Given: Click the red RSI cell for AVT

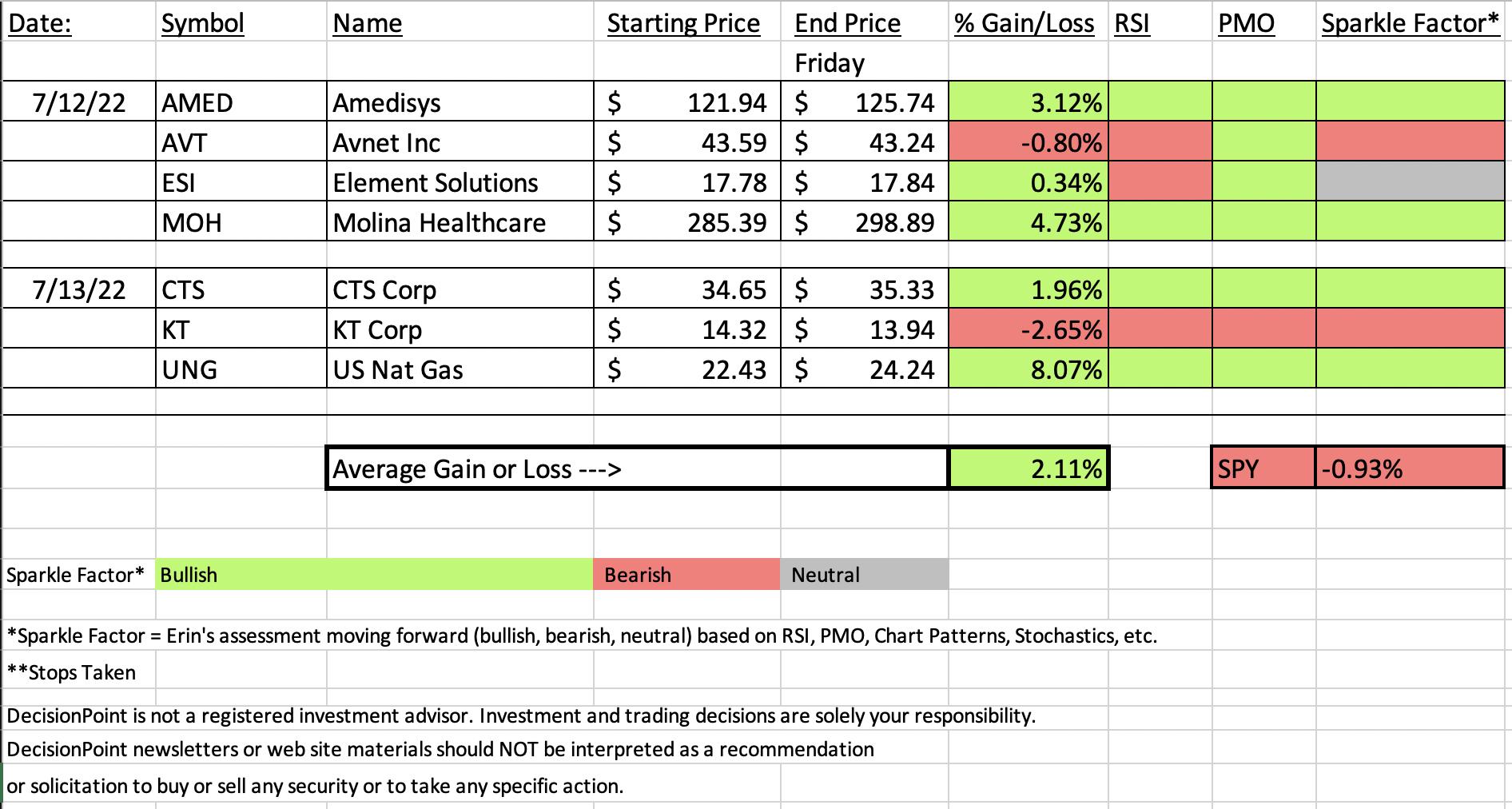Looking at the screenshot, I should (x=1160, y=142).
